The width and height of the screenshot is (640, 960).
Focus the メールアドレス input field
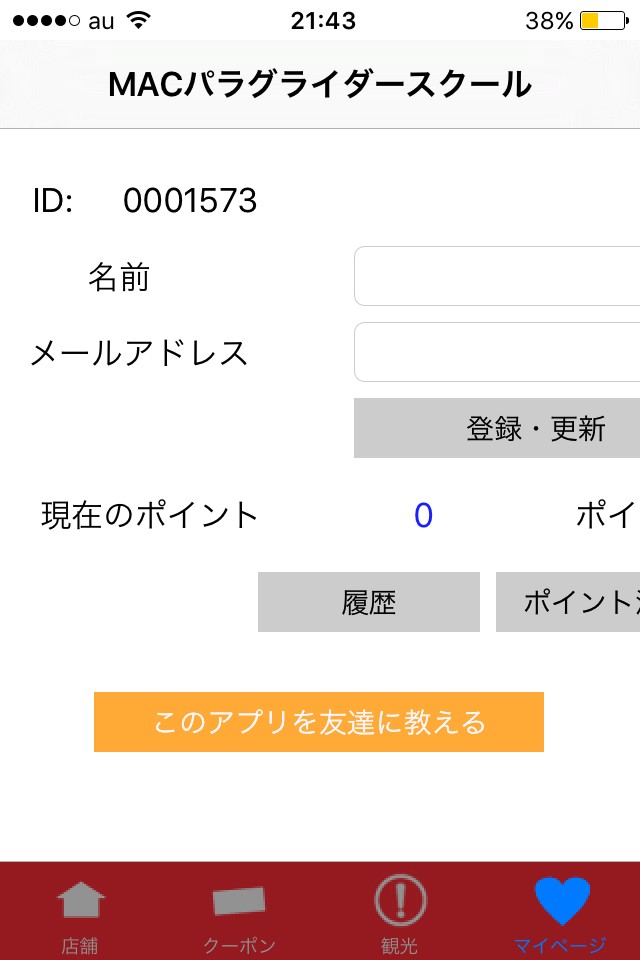click(x=497, y=352)
